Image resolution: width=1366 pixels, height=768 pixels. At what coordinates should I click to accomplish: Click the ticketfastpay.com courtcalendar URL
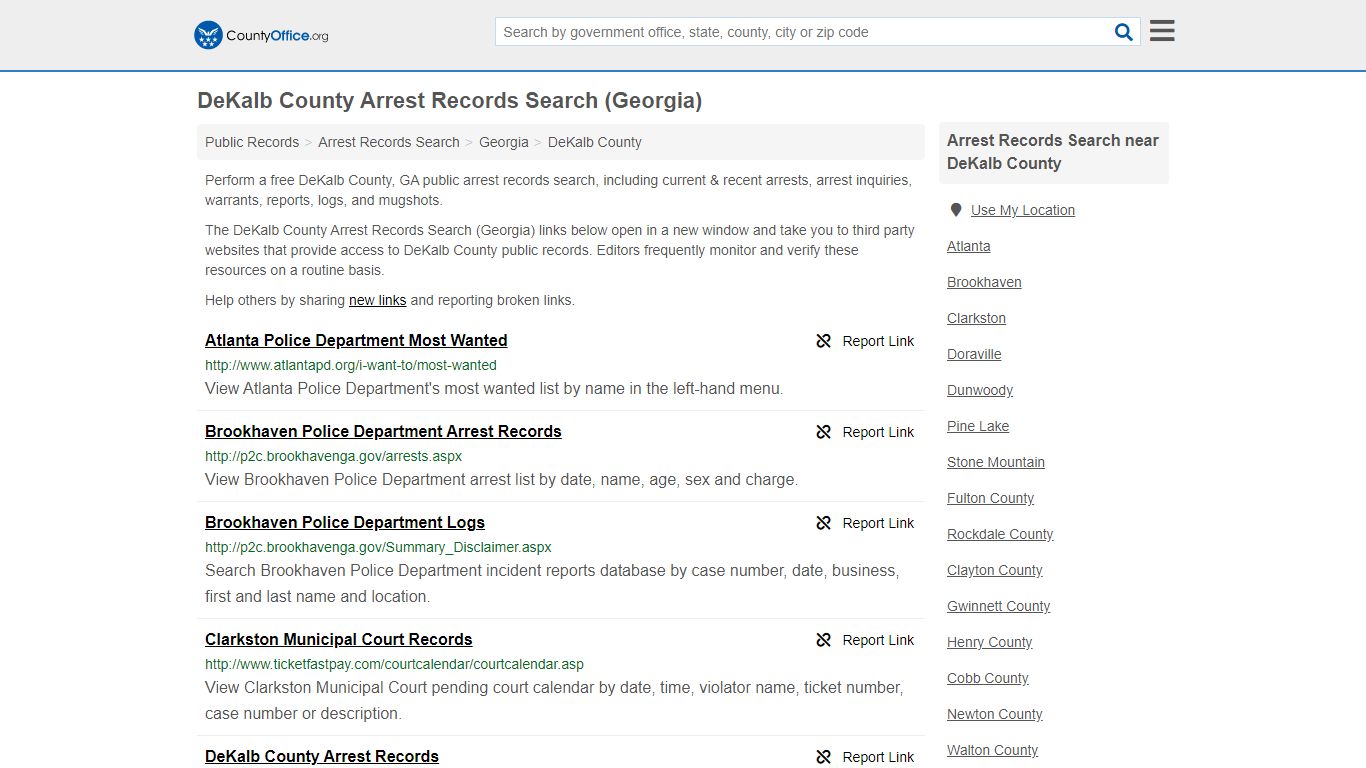click(394, 665)
